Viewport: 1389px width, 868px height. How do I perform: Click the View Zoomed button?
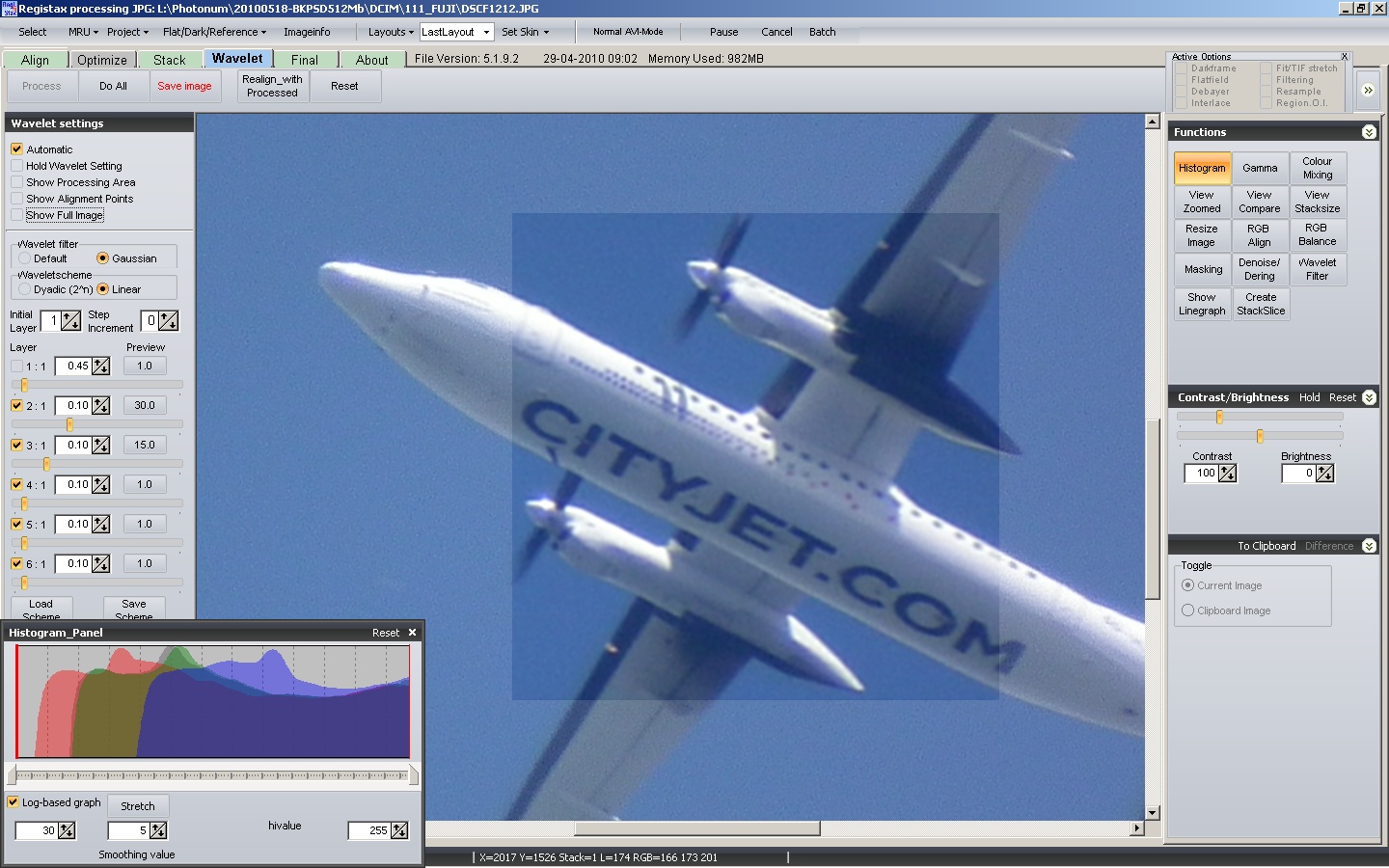pos(1202,202)
